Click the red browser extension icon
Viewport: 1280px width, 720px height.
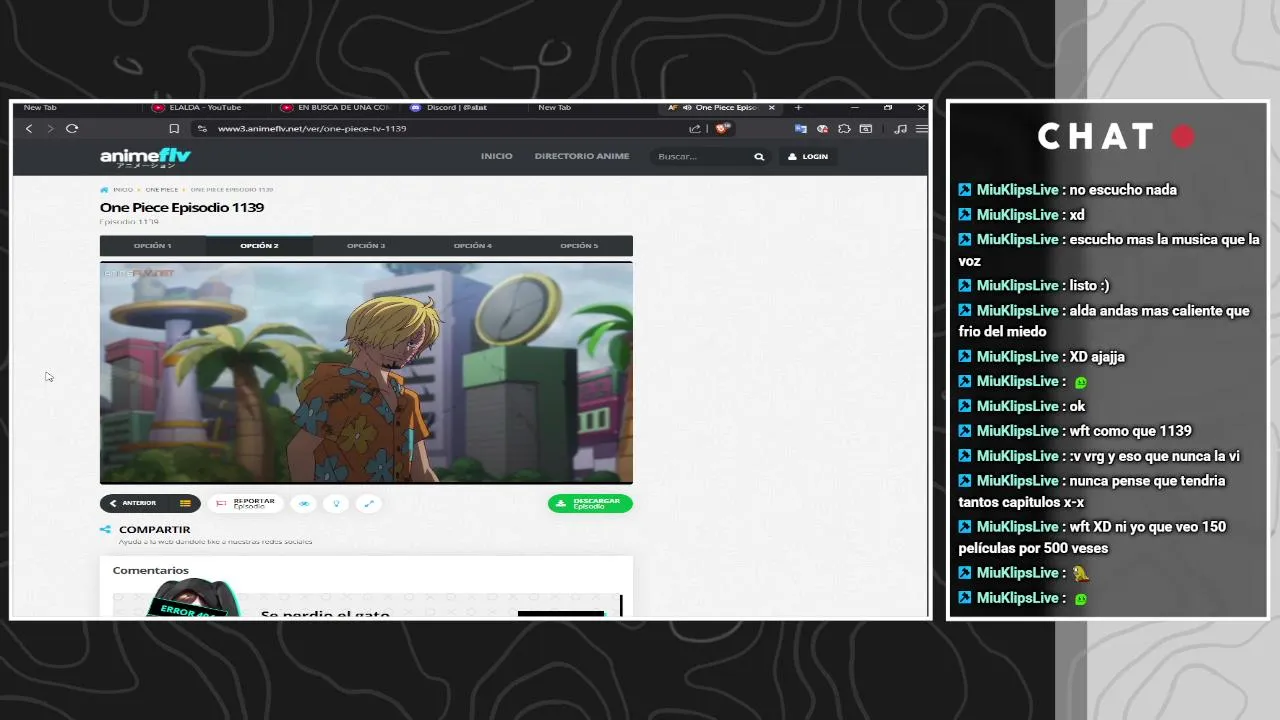[x=822, y=129]
